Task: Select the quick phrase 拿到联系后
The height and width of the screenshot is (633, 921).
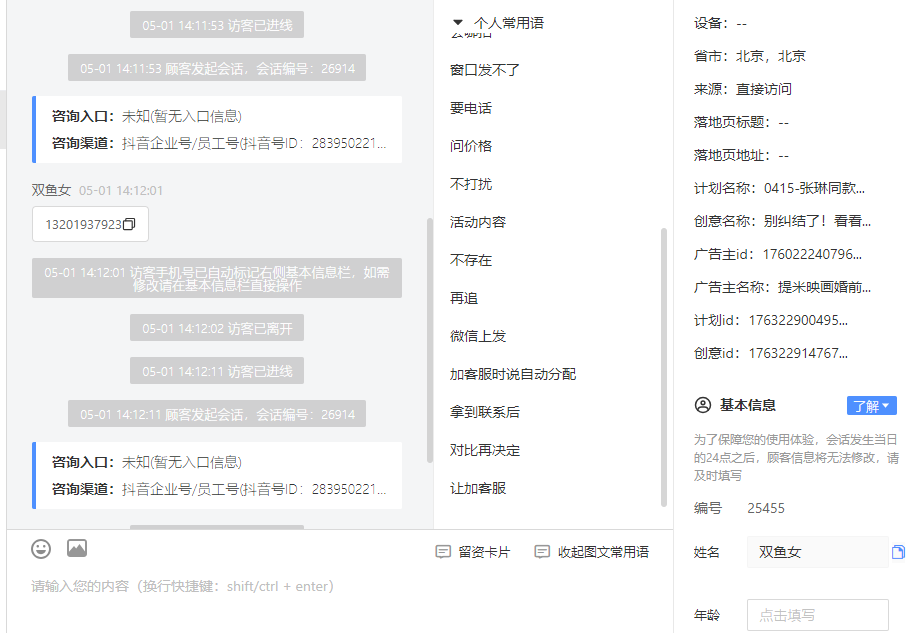Action: [485, 412]
